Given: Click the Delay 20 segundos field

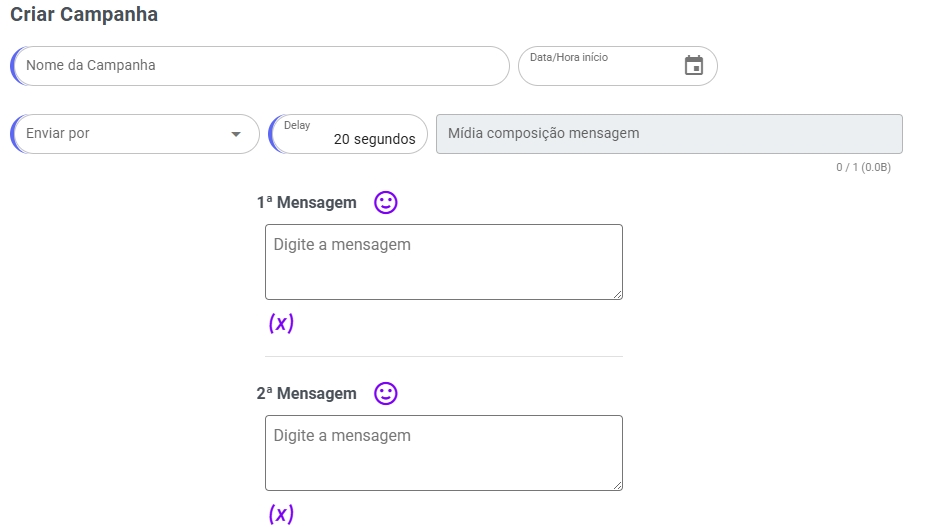Looking at the screenshot, I should coord(349,134).
